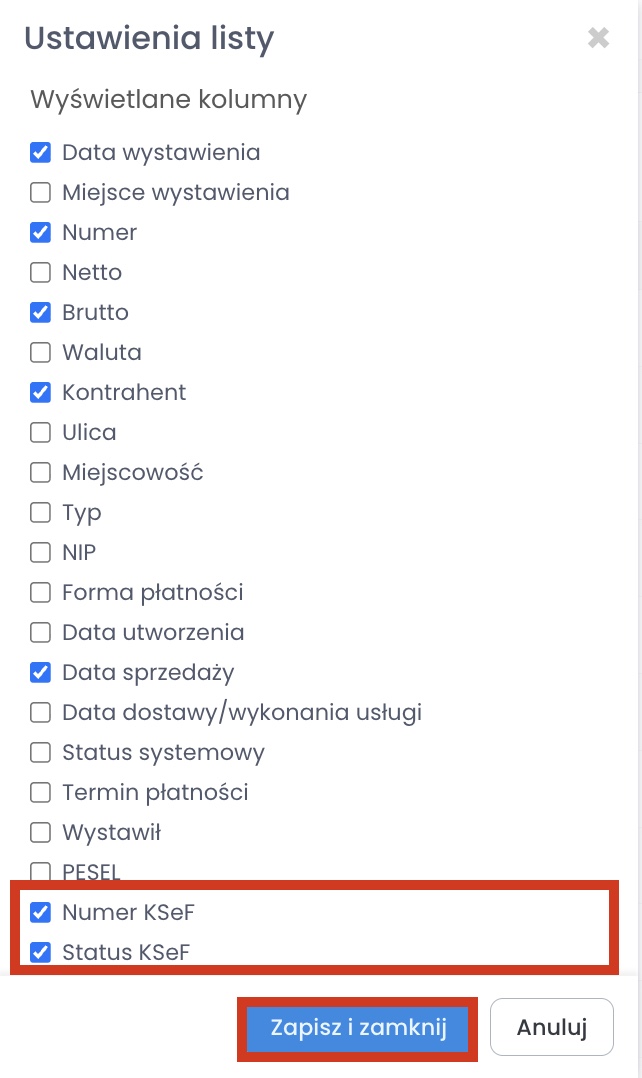Check the Termin płatności option
The width and height of the screenshot is (642, 1078).
[x=41, y=793]
